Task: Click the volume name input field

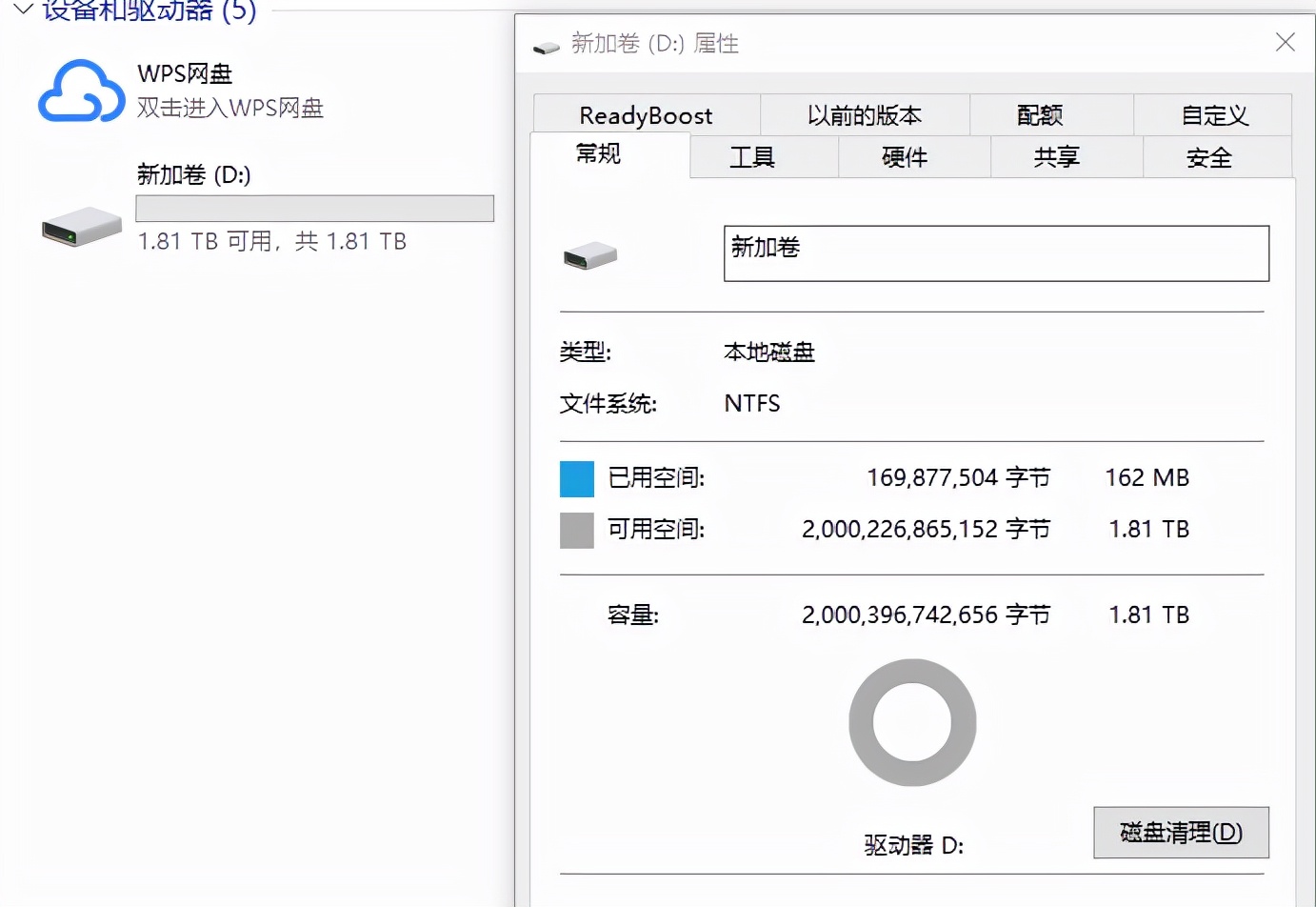Action: pos(996,252)
